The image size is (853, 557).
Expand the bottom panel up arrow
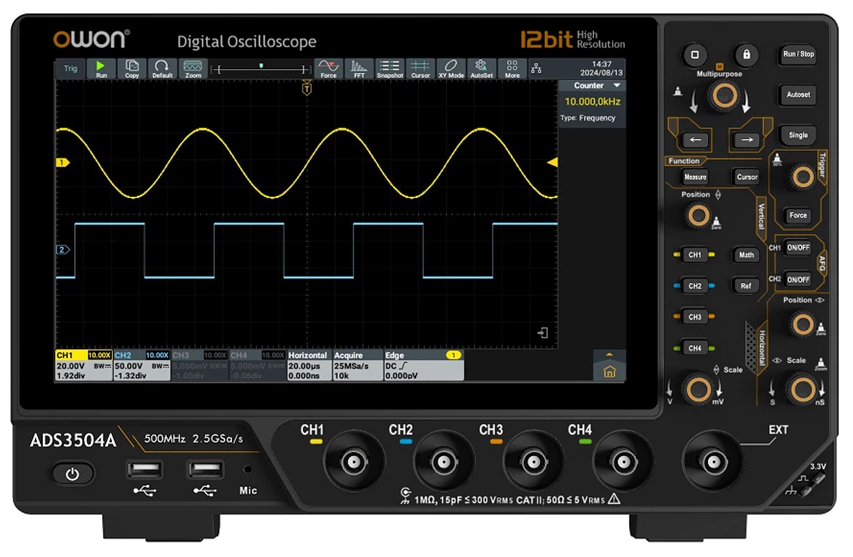point(604,354)
